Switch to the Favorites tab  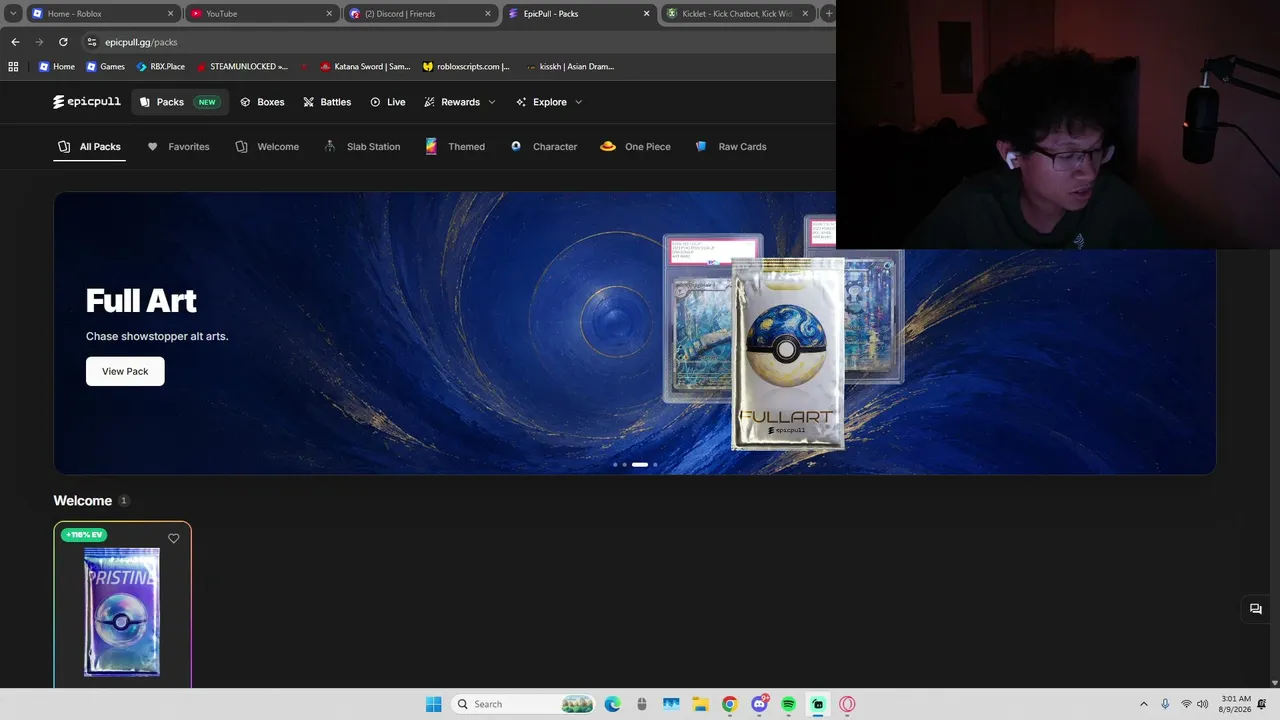tap(178, 147)
